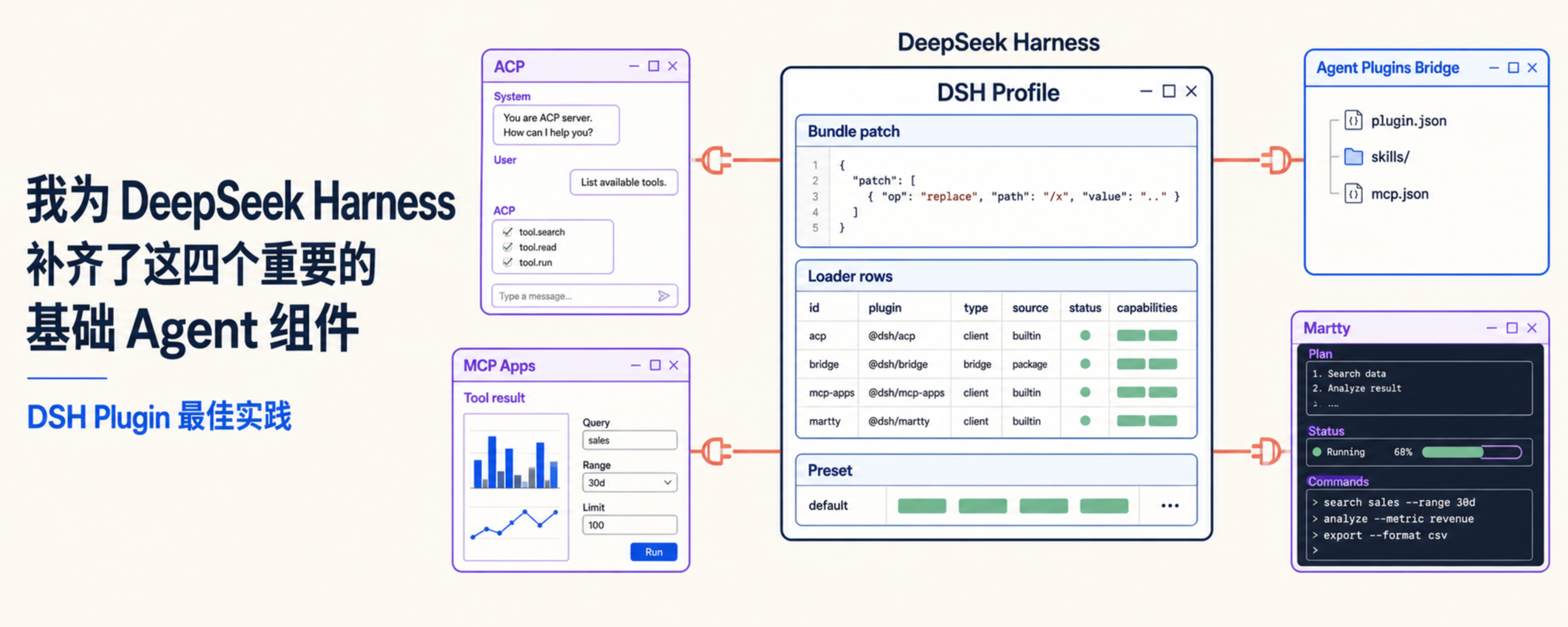Close the ACP window
This screenshot has width=1568, height=627.
672,66
